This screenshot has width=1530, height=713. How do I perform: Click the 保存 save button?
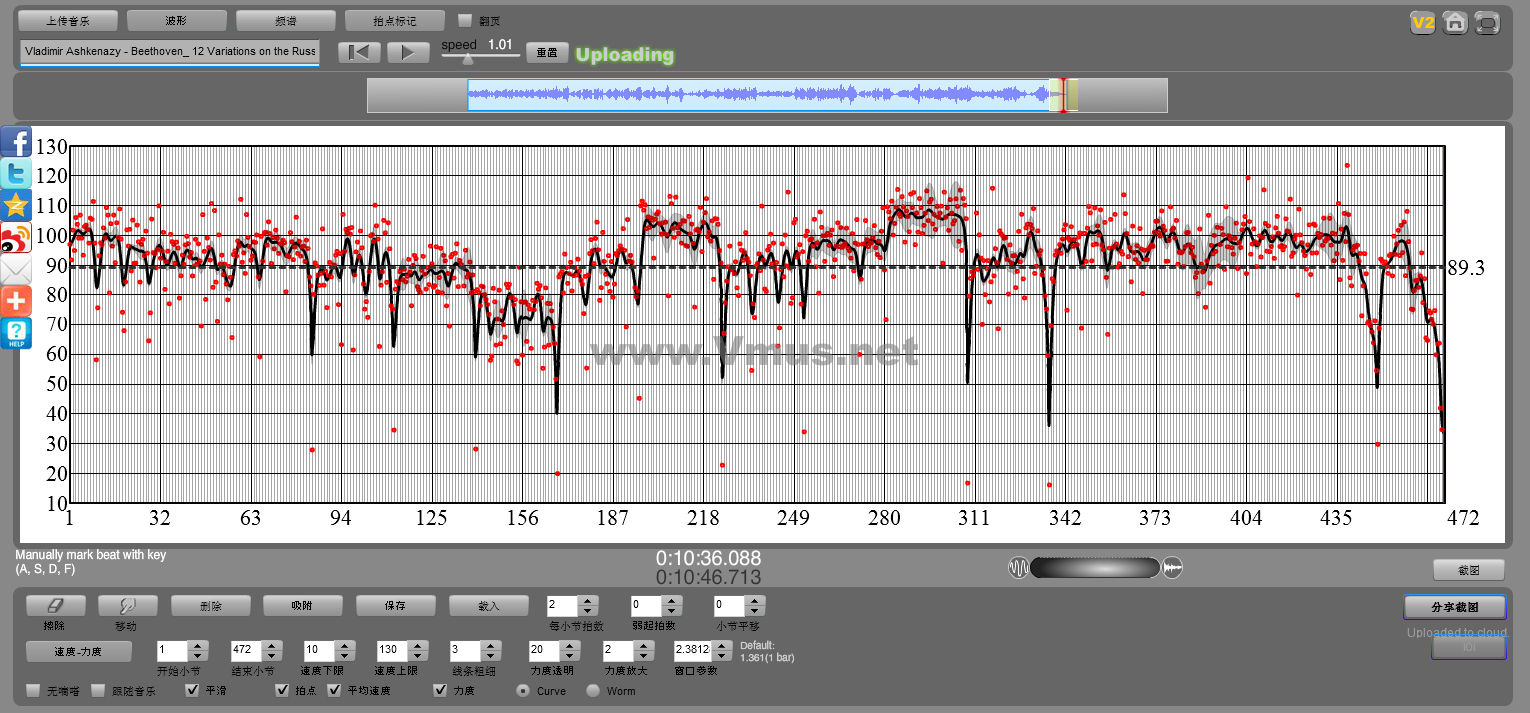tap(395, 606)
